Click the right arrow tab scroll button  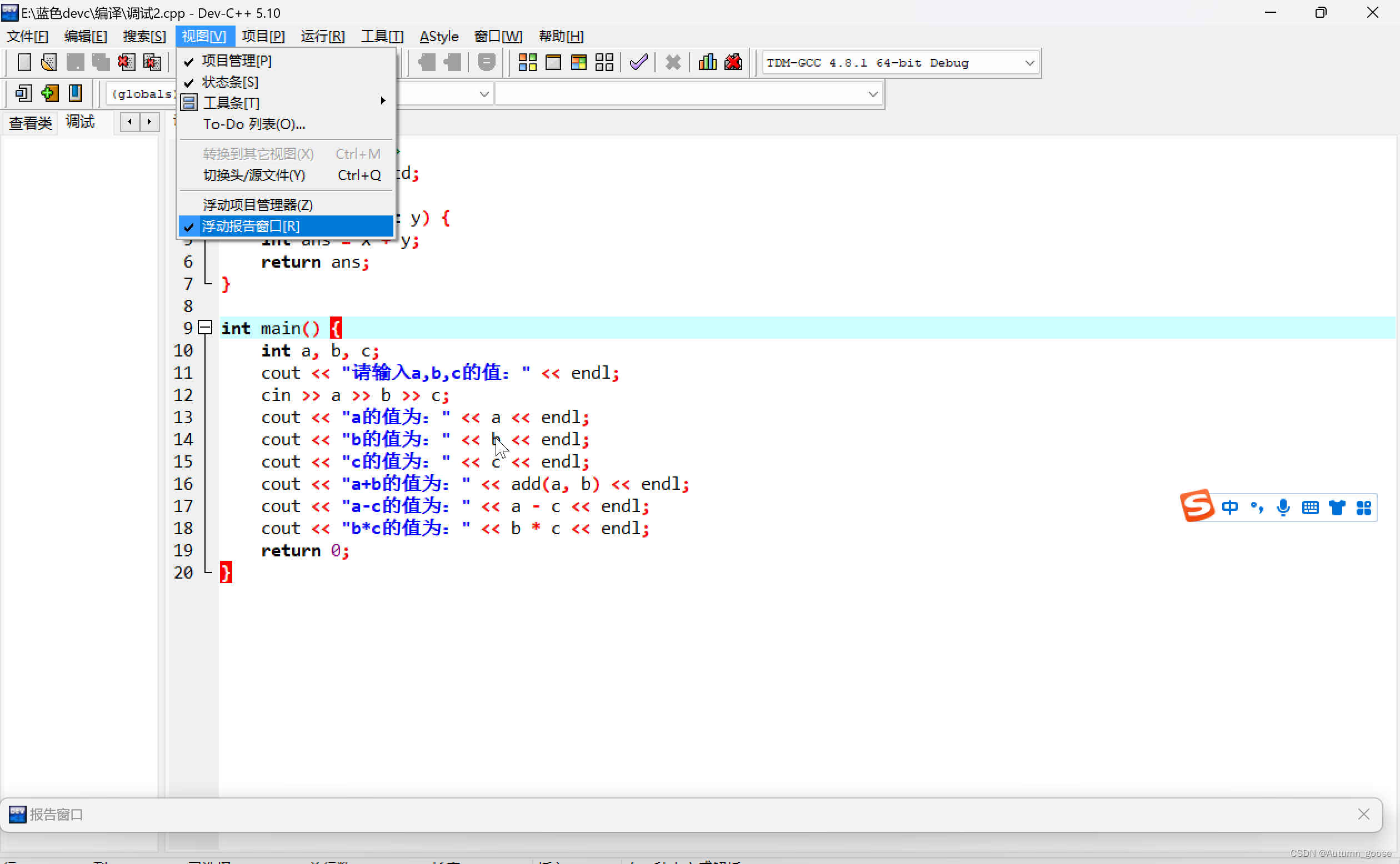(x=149, y=122)
